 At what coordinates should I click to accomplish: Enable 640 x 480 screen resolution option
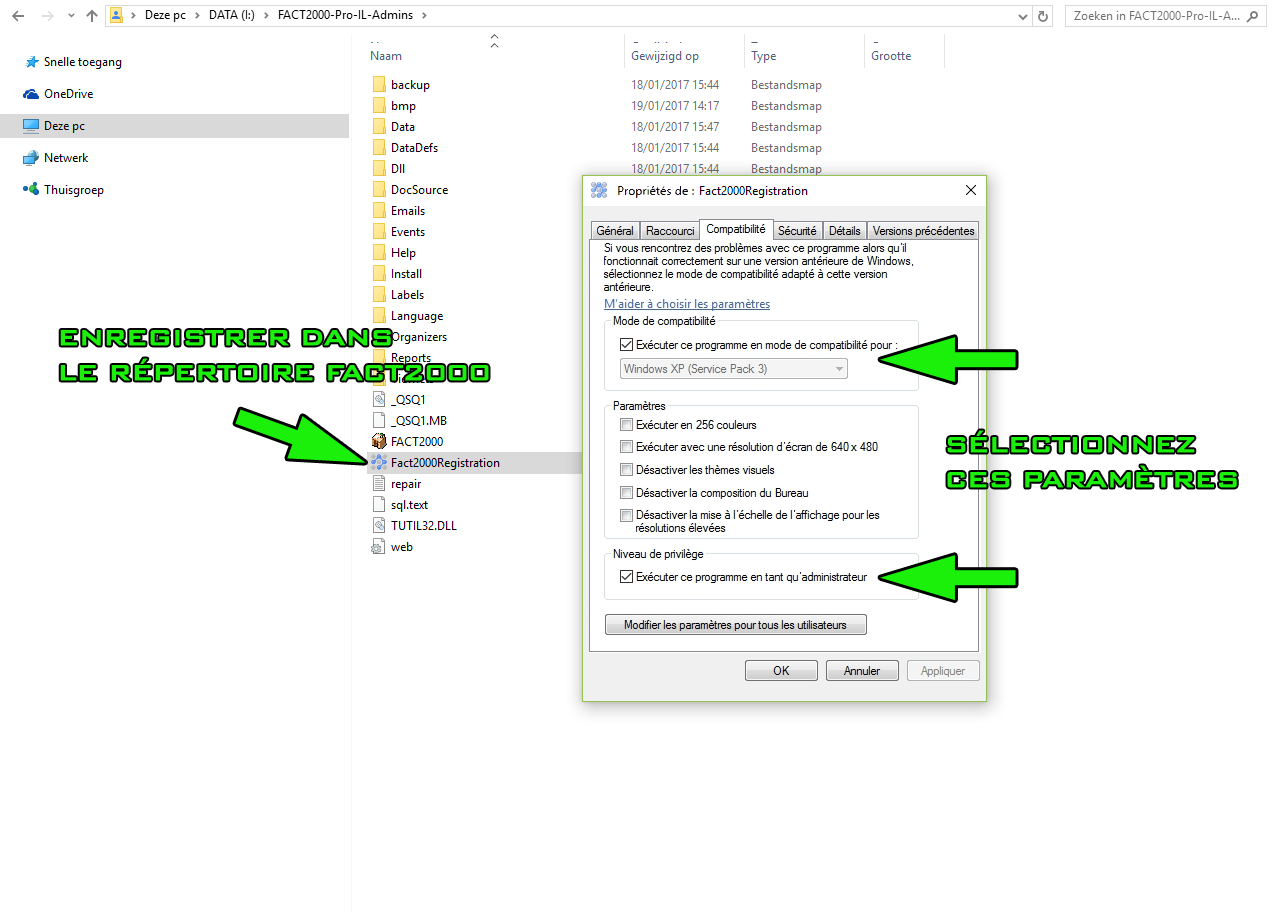627,447
